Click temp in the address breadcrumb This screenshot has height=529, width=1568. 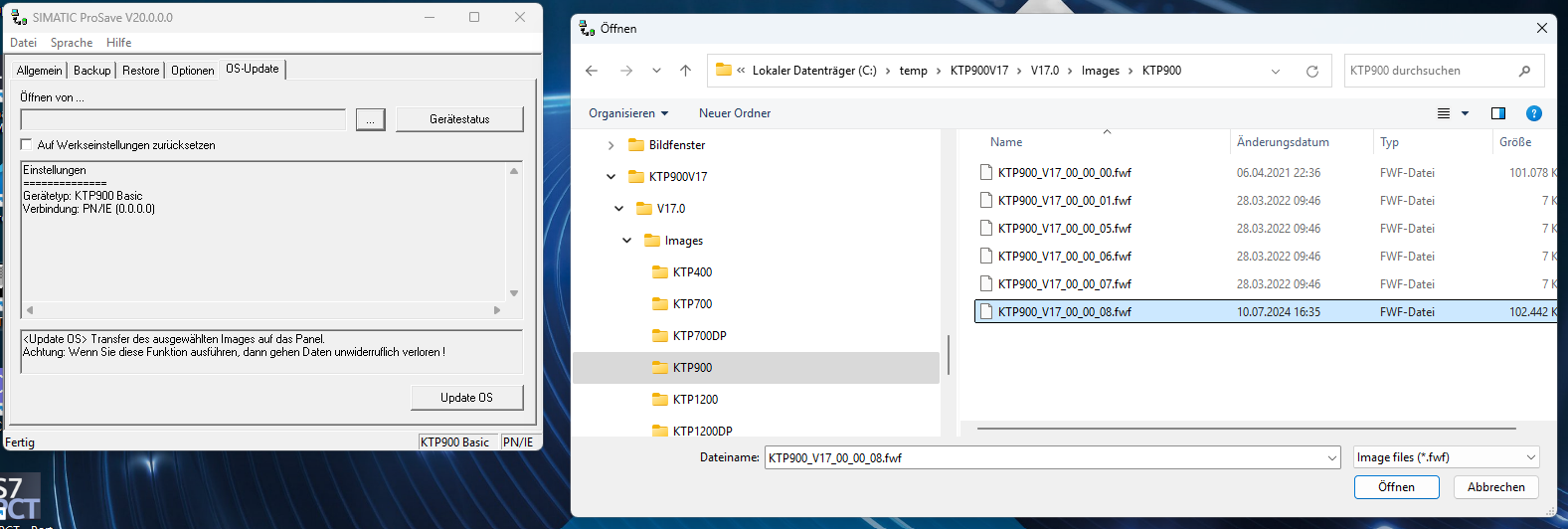pos(914,71)
